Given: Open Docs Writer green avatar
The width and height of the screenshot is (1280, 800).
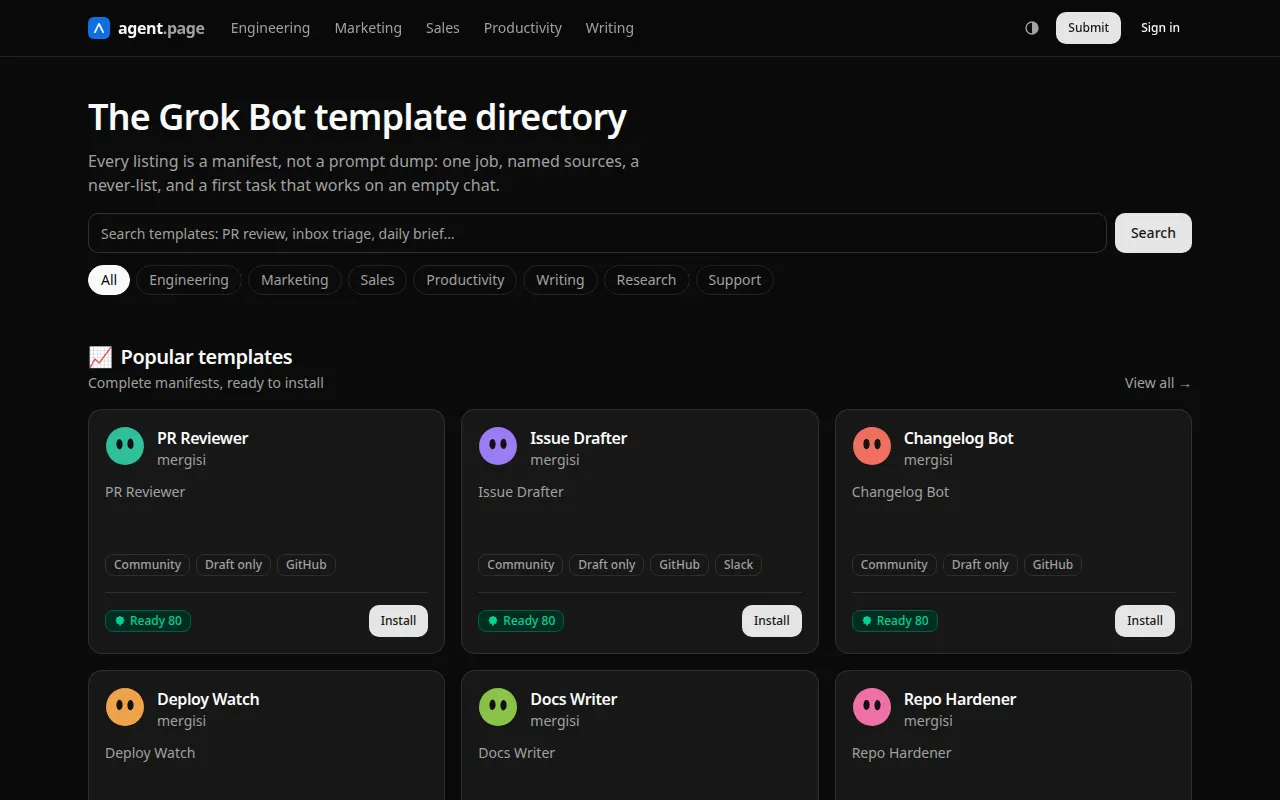Looking at the screenshot, I should click(x=498, y=707).
